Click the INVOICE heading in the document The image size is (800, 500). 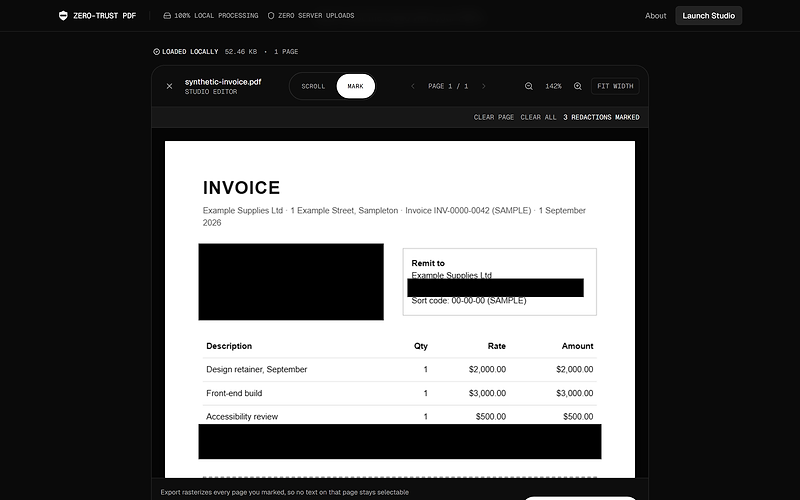pos(241,188)
